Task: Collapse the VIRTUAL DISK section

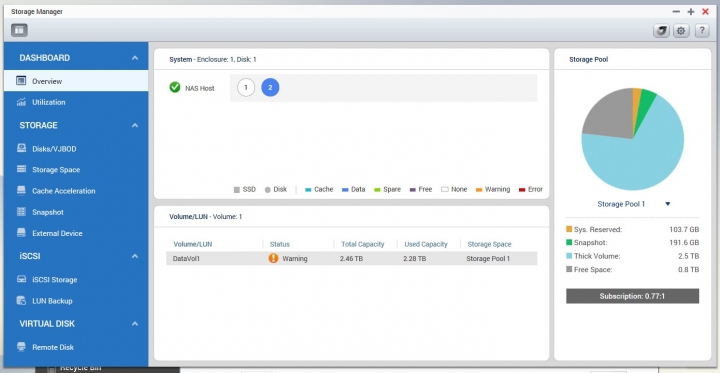Action: coord(135,324)
